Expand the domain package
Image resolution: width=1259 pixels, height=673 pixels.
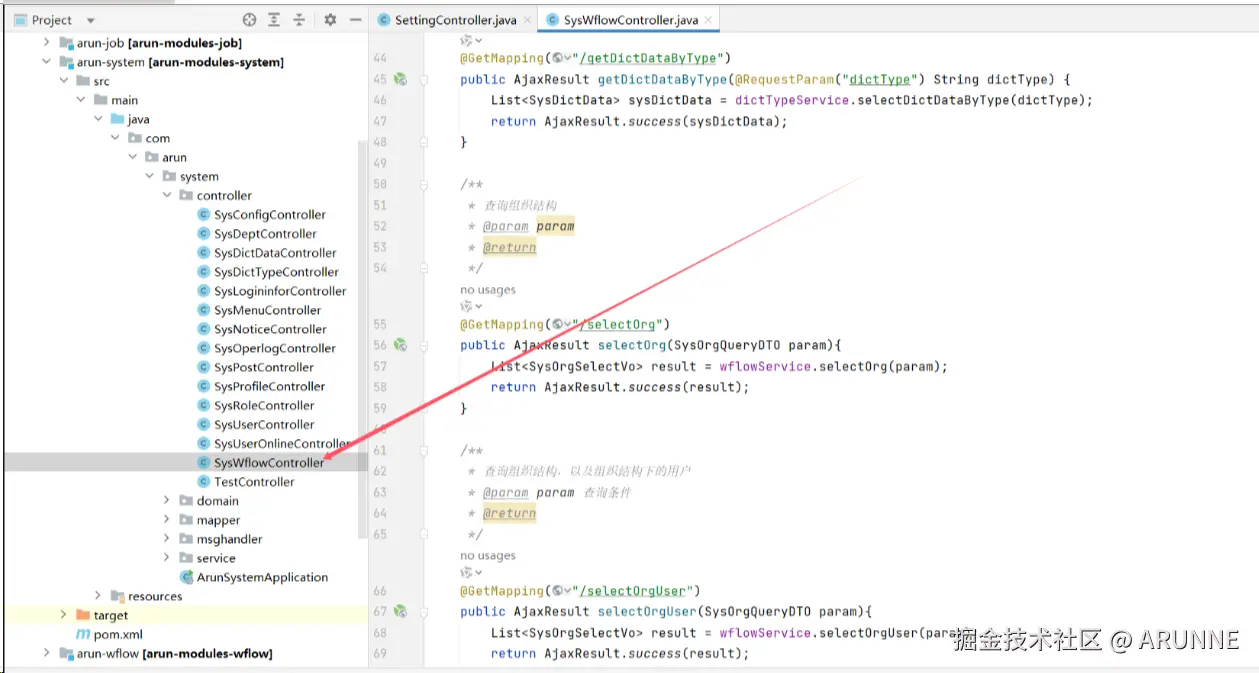pyautogui.click(x=167, y=501)
